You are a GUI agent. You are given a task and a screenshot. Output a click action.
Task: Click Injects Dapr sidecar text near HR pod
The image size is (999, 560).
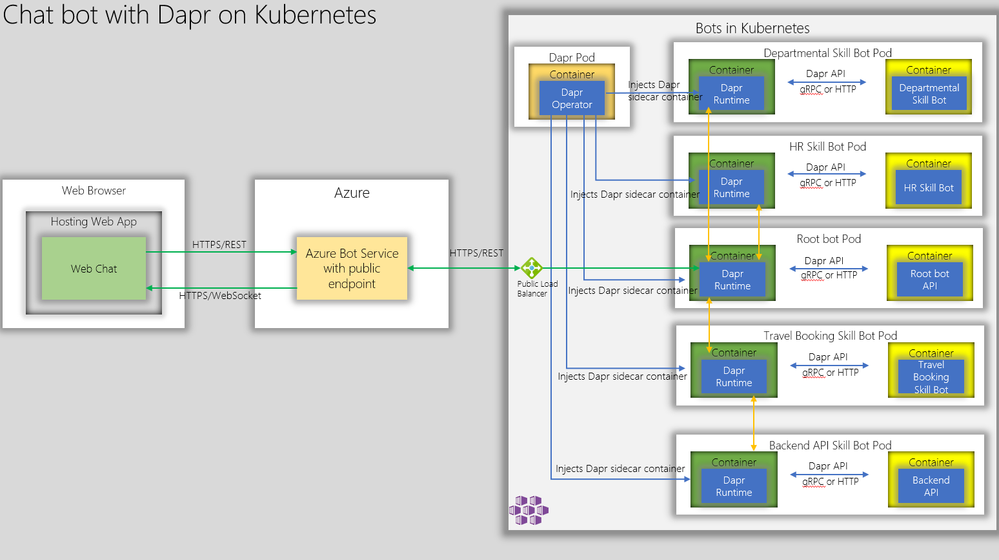coord(635,194)
